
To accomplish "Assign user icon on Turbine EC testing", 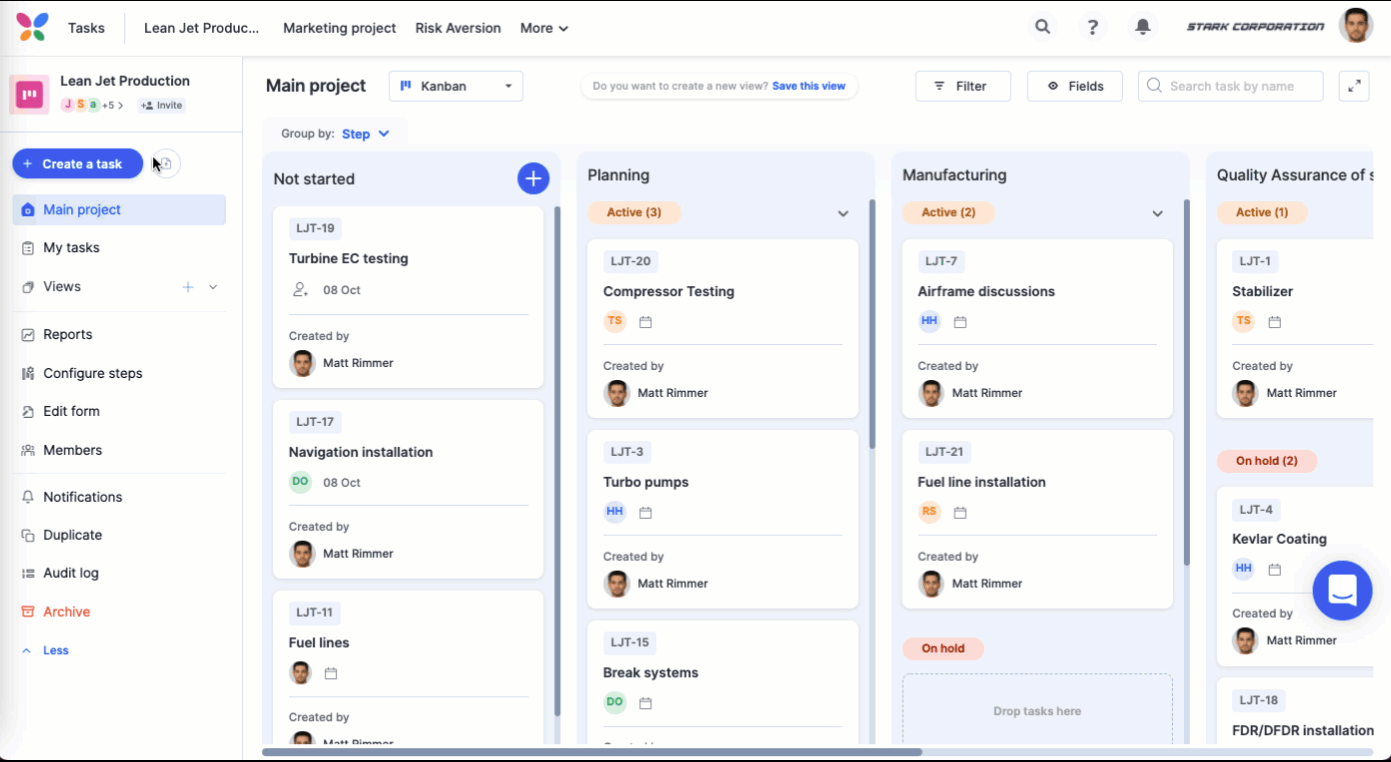I will tap(300, 290).
